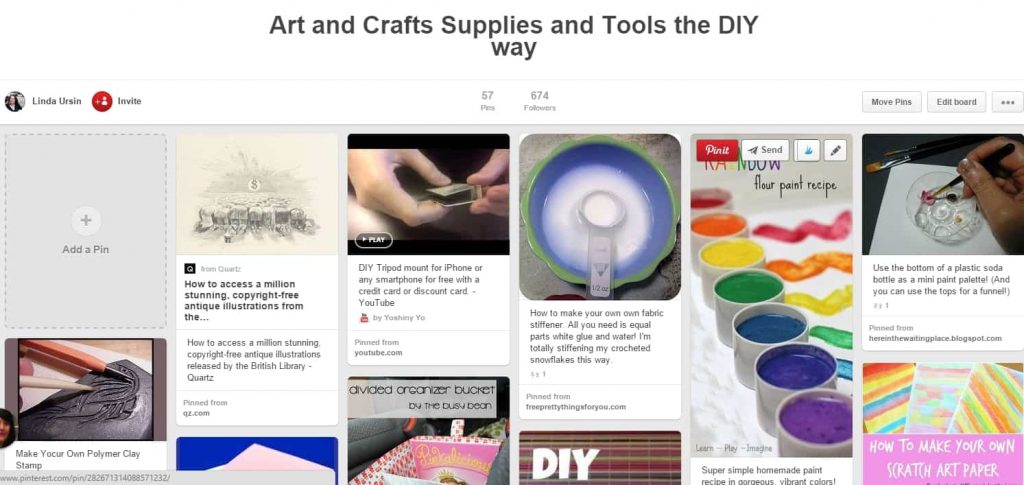The image size is (1024, 485).
Task: Click the Quartz source icon
Action: pyautogui.click(x=190, y=268)
